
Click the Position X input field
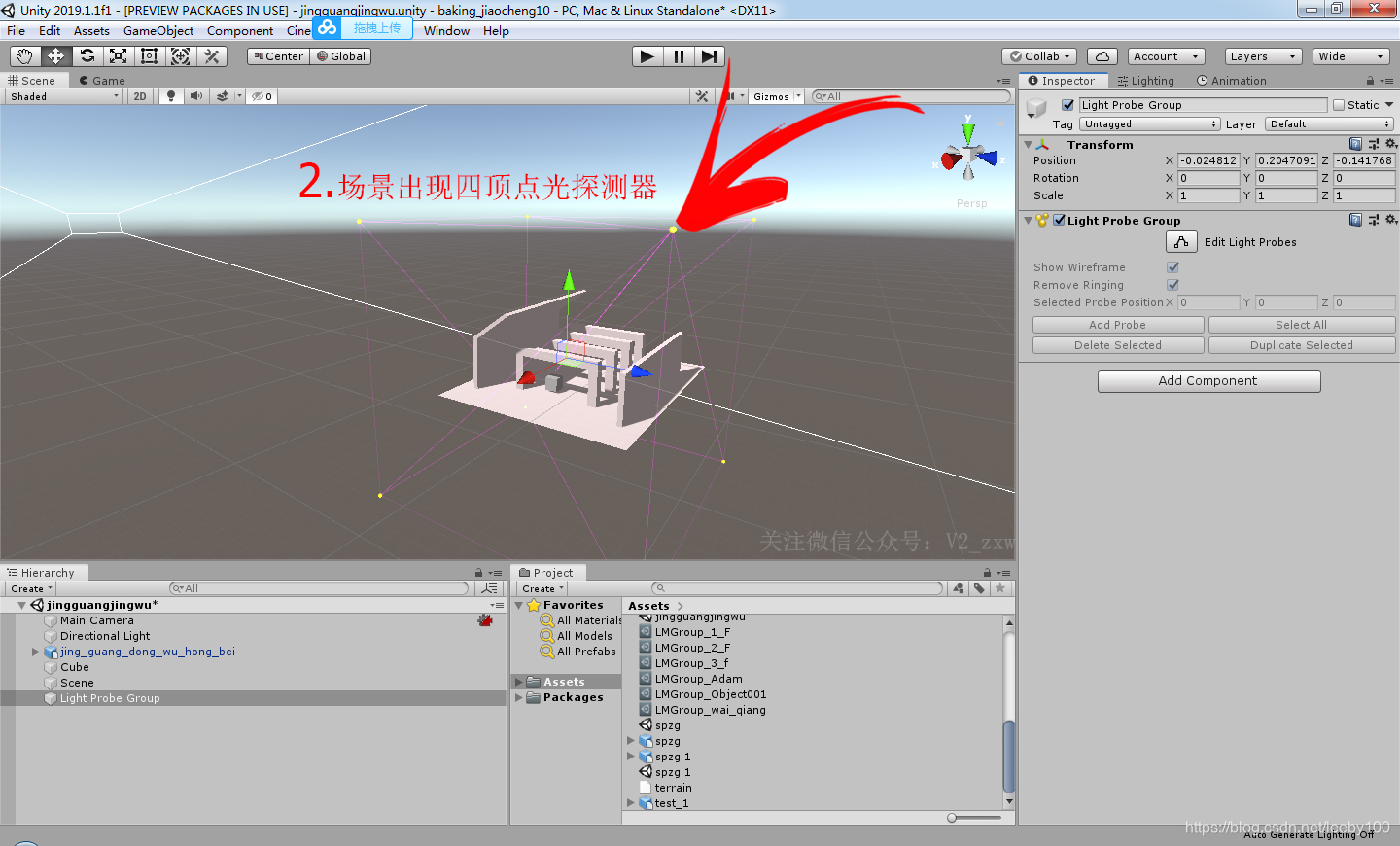(1208, 160)
